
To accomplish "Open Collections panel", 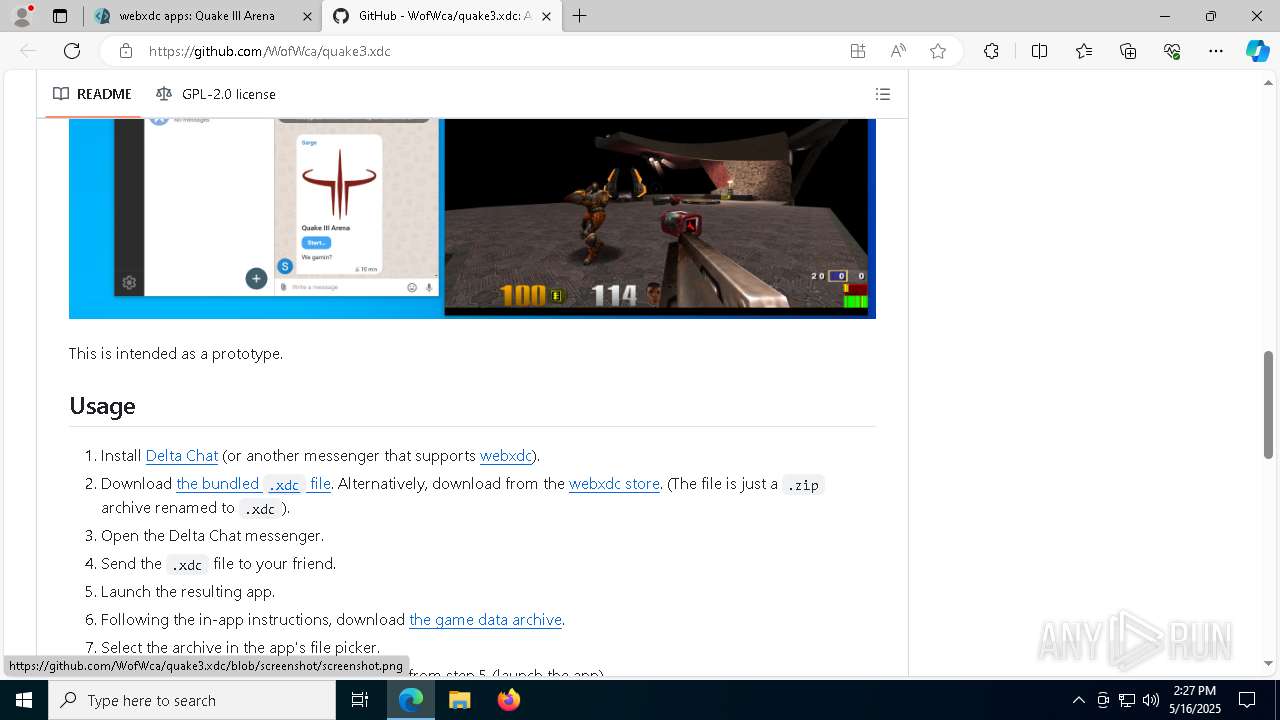I will [x=1128, y=51].
